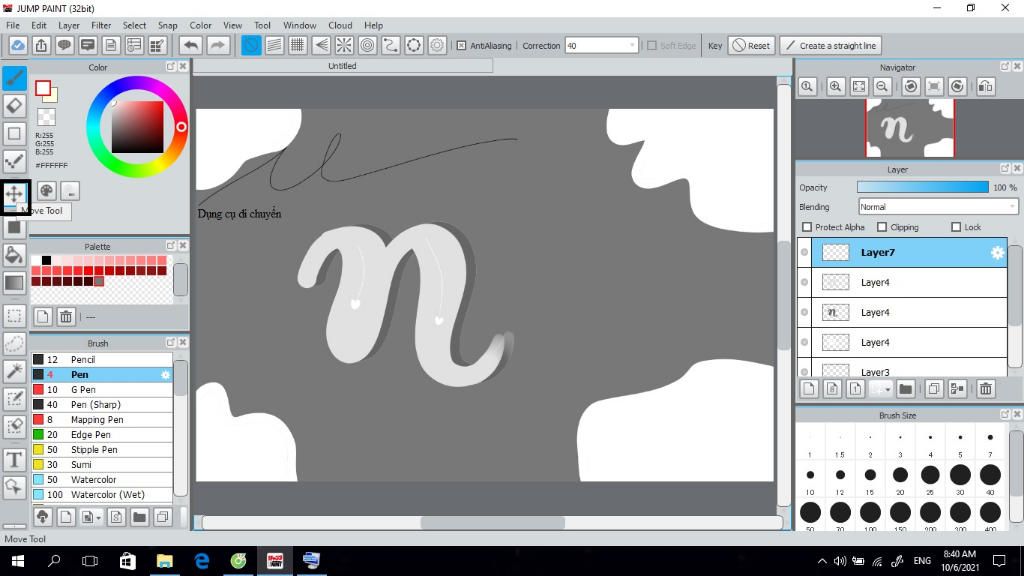1024x576 pixels.
Task: Open Correction value dropdown
Action: 601,46
